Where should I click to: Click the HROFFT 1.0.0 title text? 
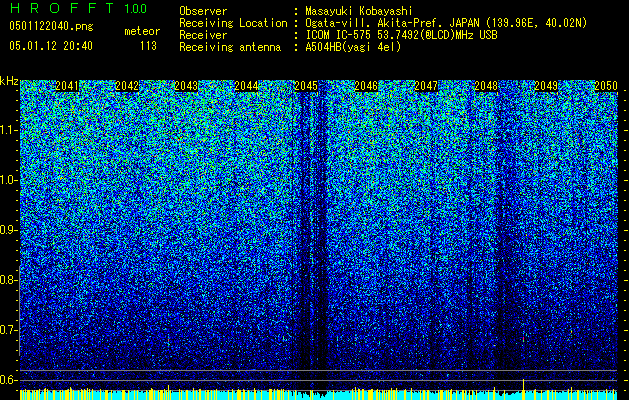pyautogui.click(x=78, y=8)
